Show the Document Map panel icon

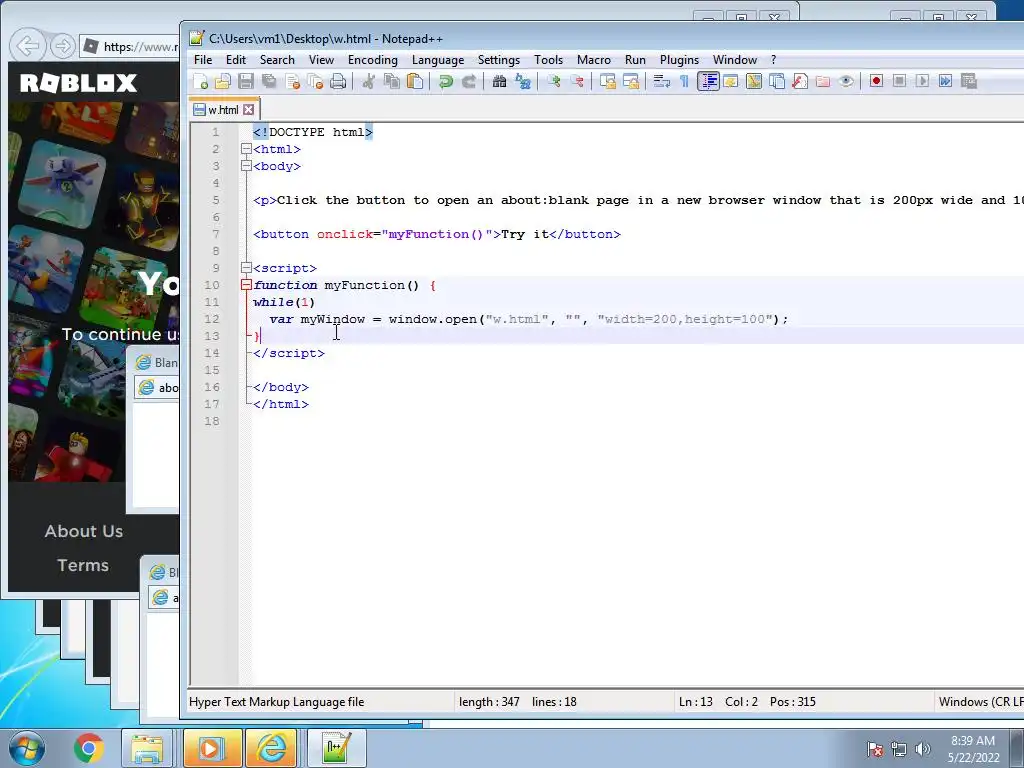click(754, 82)
